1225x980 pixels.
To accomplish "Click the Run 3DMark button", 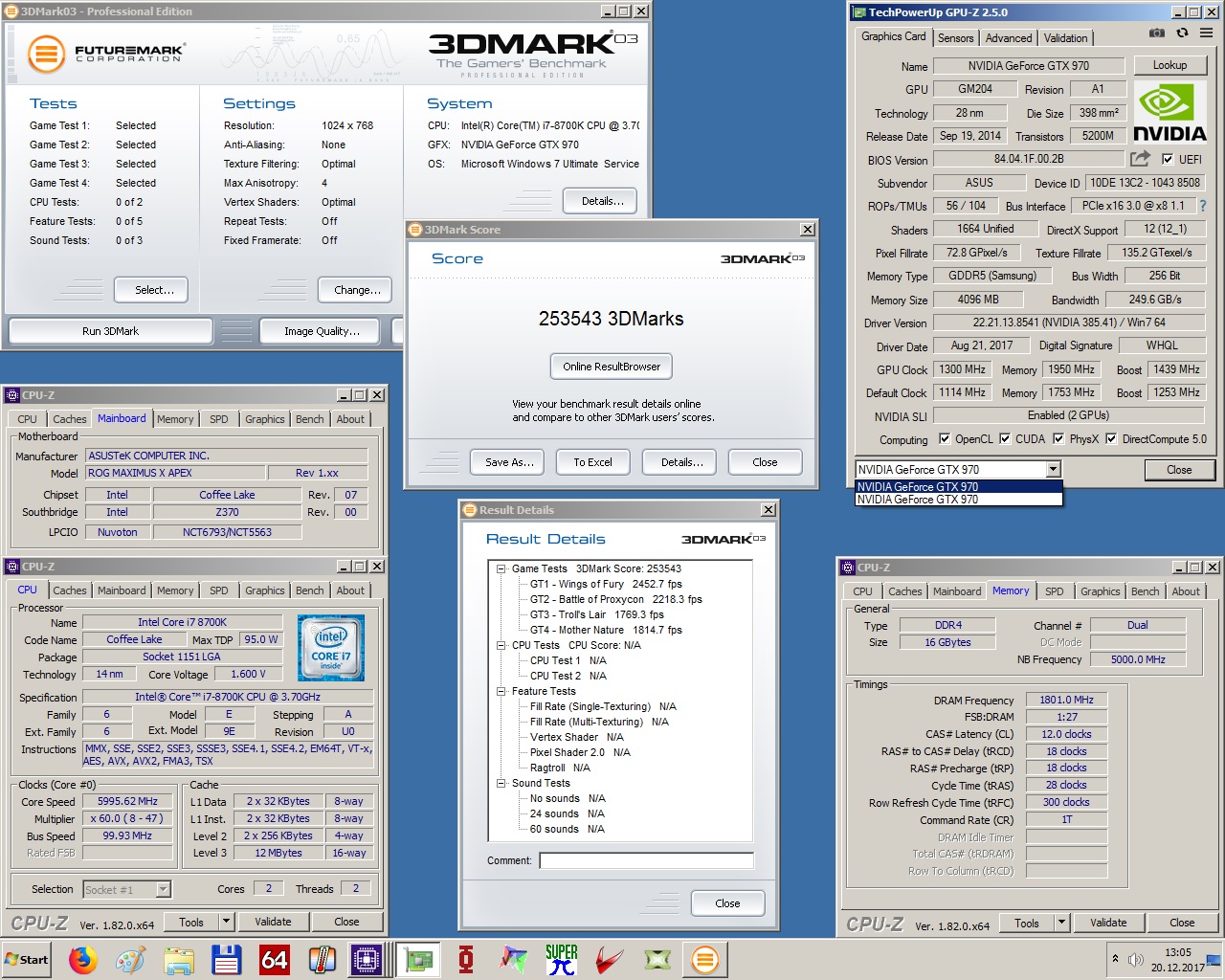I will click(110, 331).
